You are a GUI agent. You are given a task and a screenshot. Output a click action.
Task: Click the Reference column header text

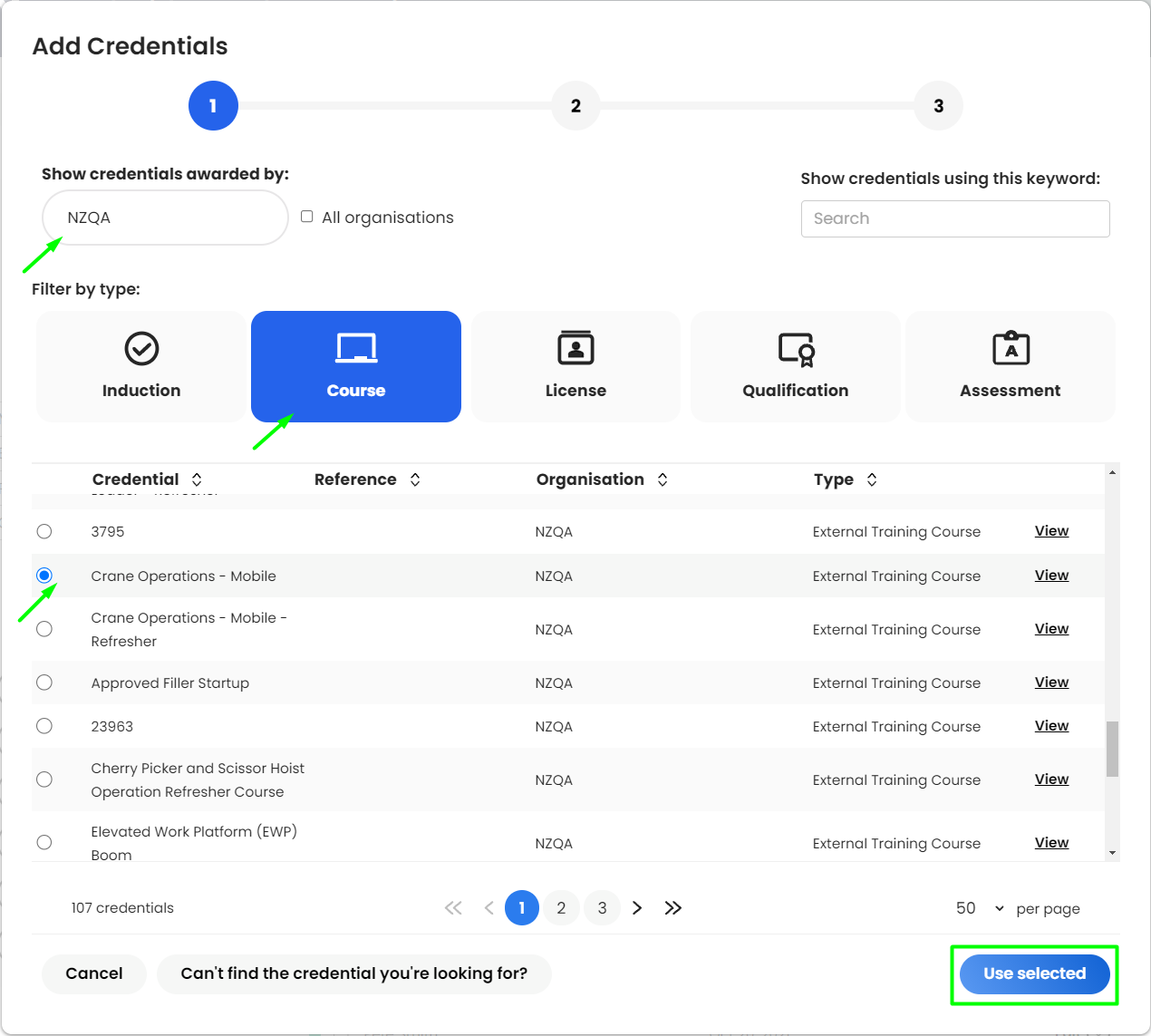(355, 479)
